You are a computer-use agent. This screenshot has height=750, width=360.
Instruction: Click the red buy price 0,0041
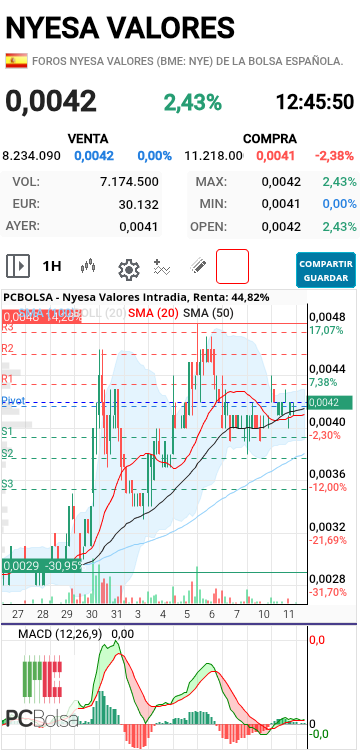pos(275,156)
